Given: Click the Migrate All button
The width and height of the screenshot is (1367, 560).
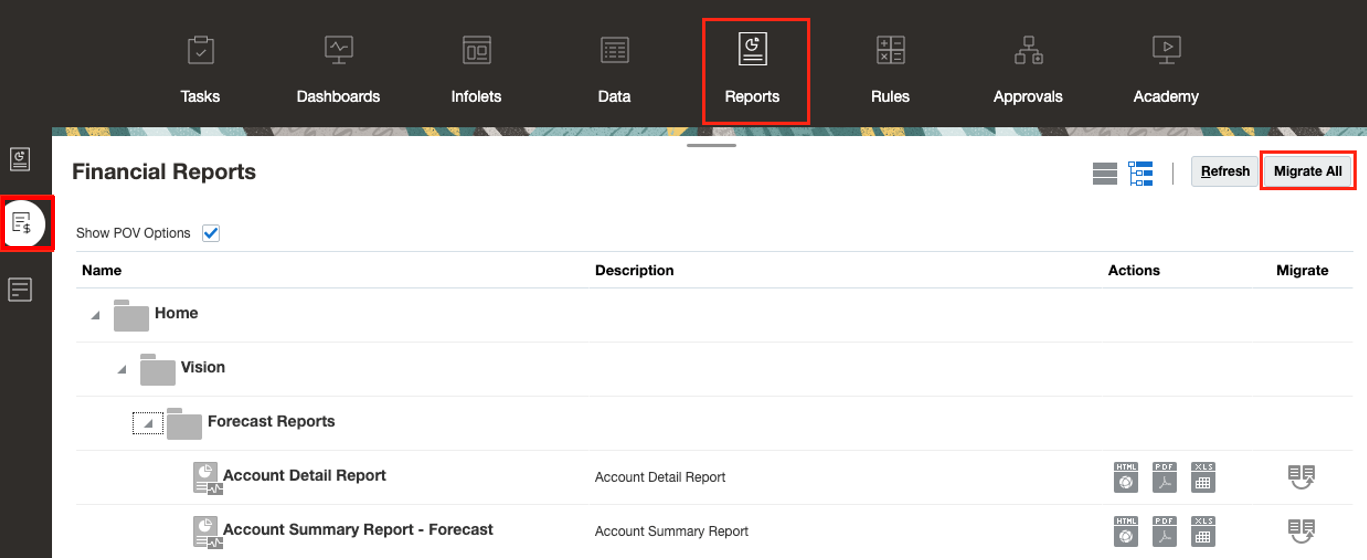Looking at the screenshot, I should [1307, 172].
